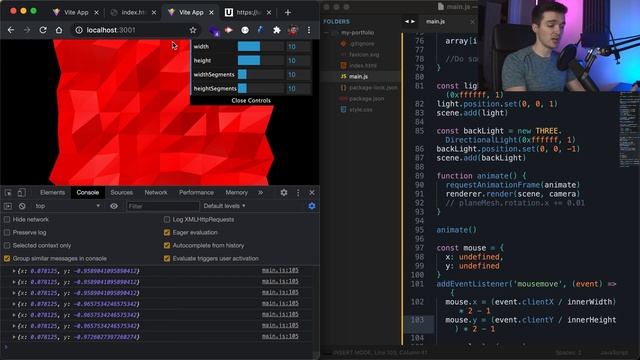Click the blue extension icon
This screenshot has height=360, width=640.
tap(260, 30)
